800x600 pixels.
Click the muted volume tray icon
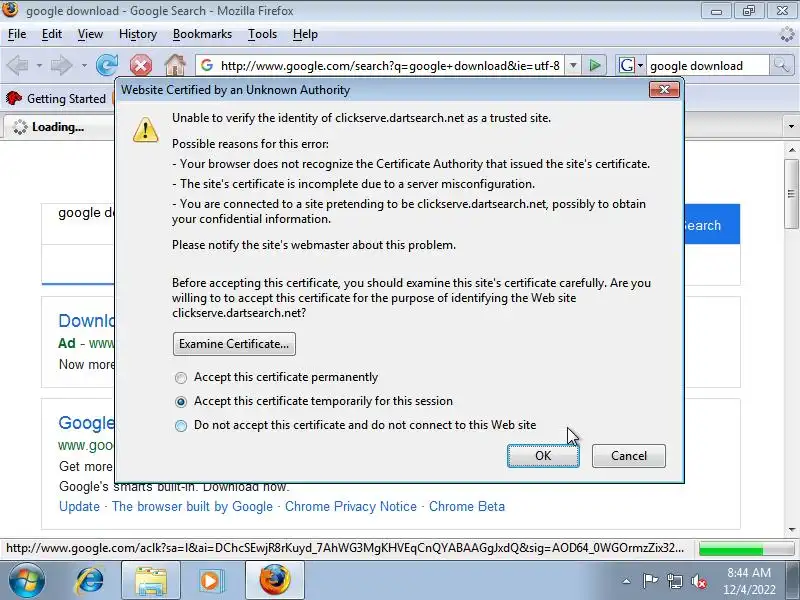pos(699,581)
